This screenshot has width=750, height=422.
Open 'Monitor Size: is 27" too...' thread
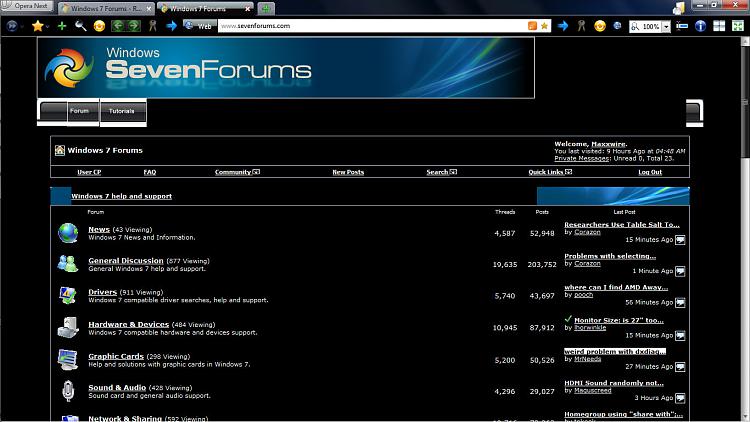pyautogui.click(x=619, y=320)
